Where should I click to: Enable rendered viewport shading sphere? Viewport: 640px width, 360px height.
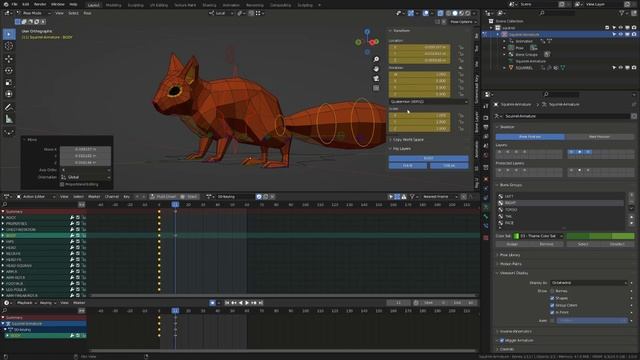(468, 13)
